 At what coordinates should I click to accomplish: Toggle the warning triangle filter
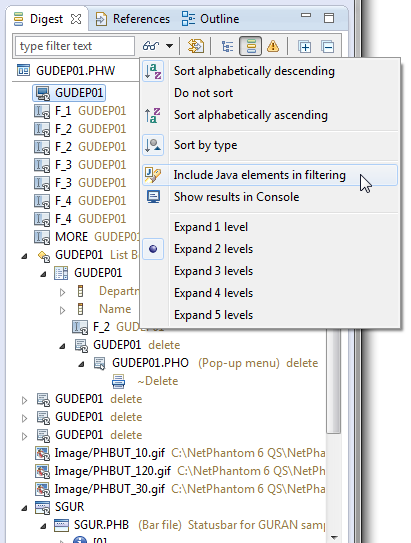(x=273, y=46)
